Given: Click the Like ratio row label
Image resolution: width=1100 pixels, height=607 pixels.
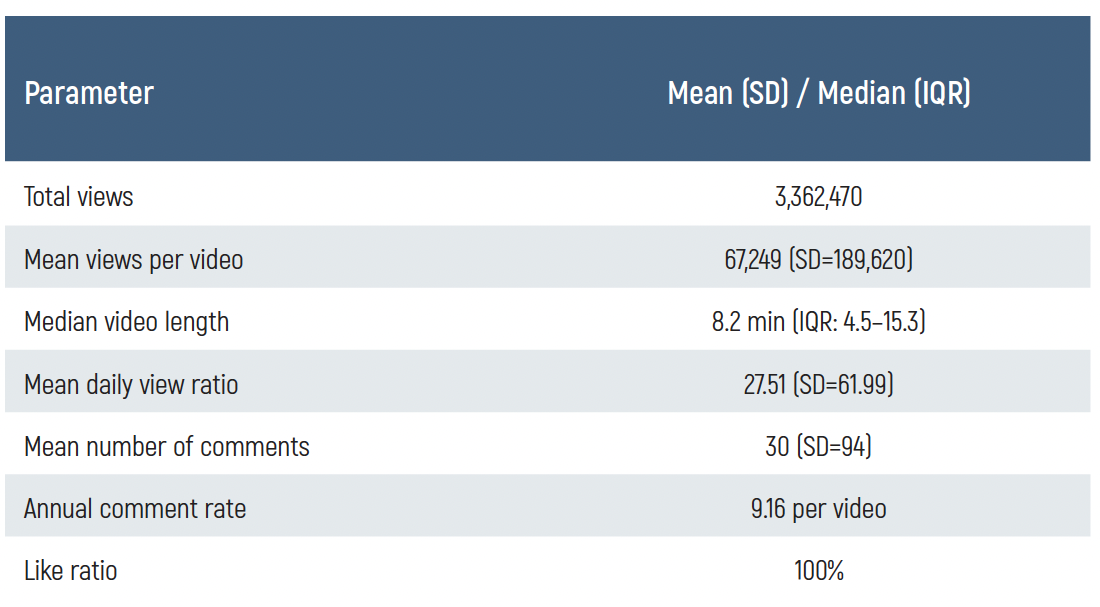Looking at the screenshot, I should [x=71, y=572].
